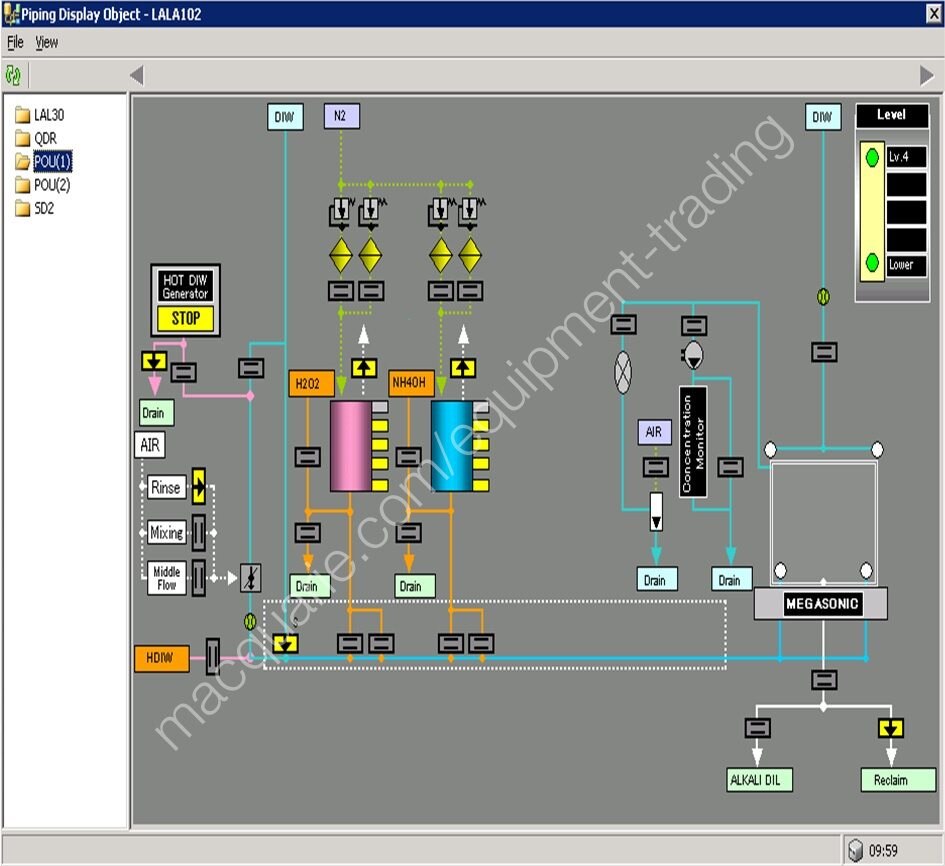The image size is (945, 866).
Task: Click the Concentration Monitor block
Action: pos(693,442)
